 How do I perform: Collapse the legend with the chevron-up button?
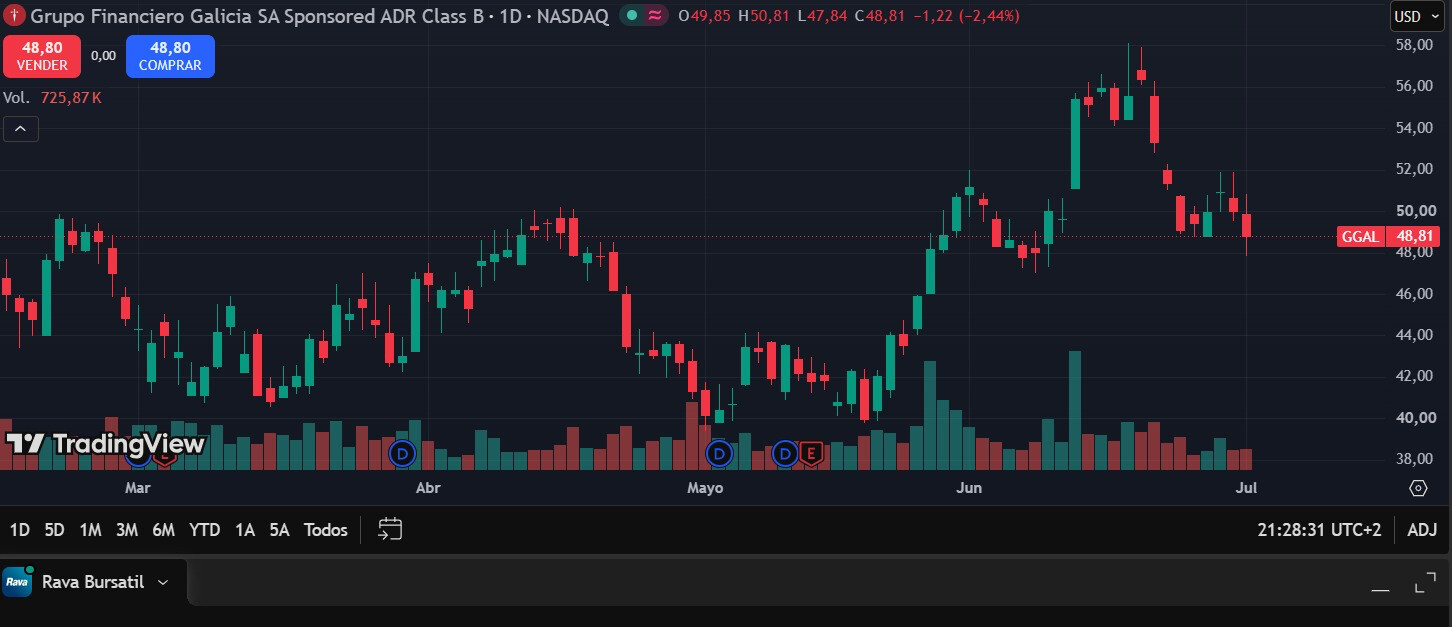20,129
